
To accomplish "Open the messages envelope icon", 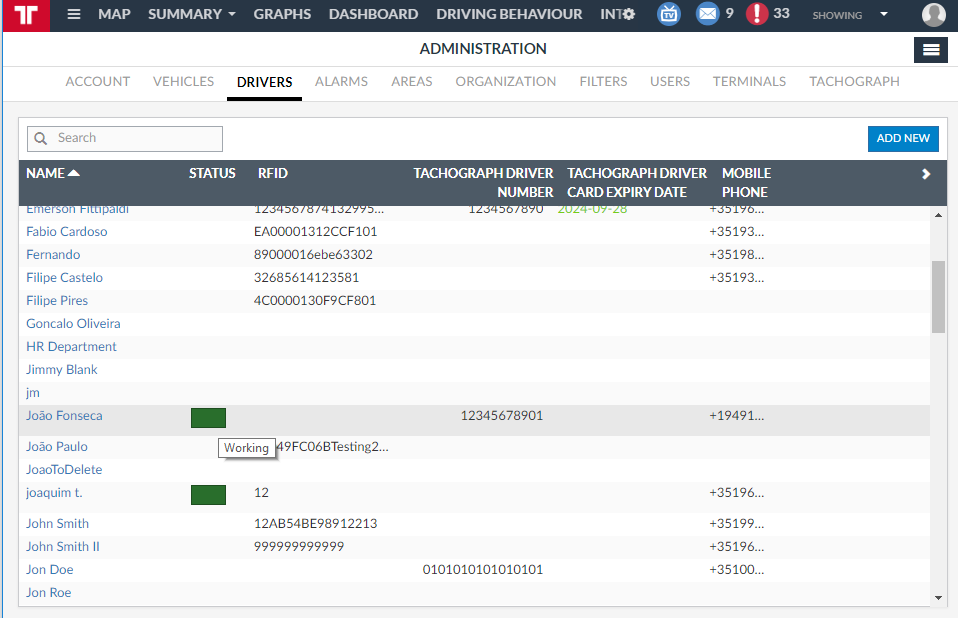I will coord(708,15).
